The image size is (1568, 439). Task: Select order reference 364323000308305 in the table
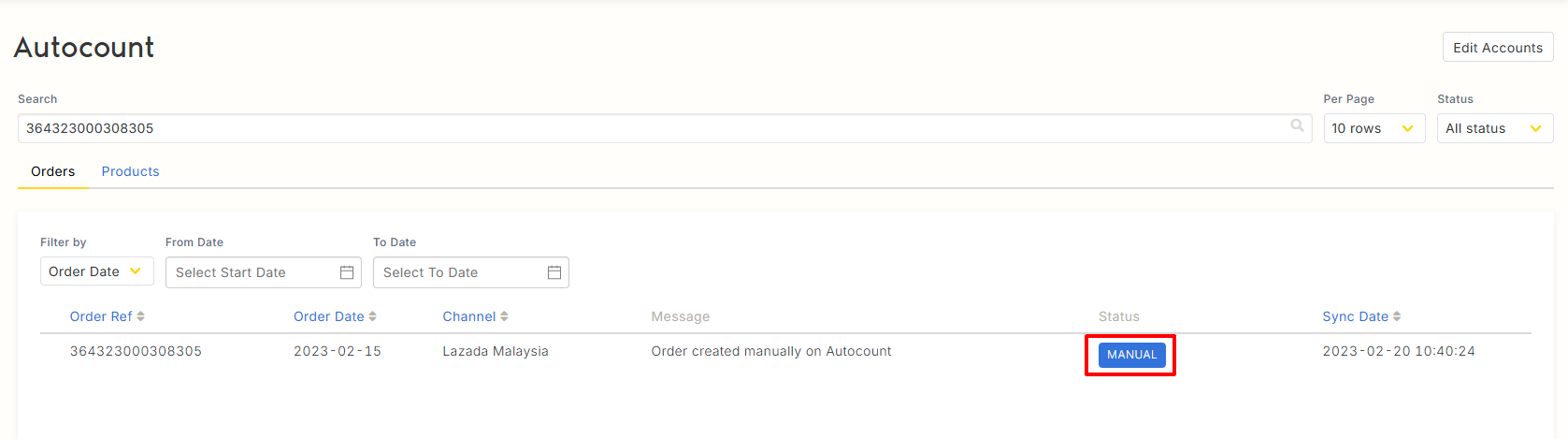coord(136,351)
